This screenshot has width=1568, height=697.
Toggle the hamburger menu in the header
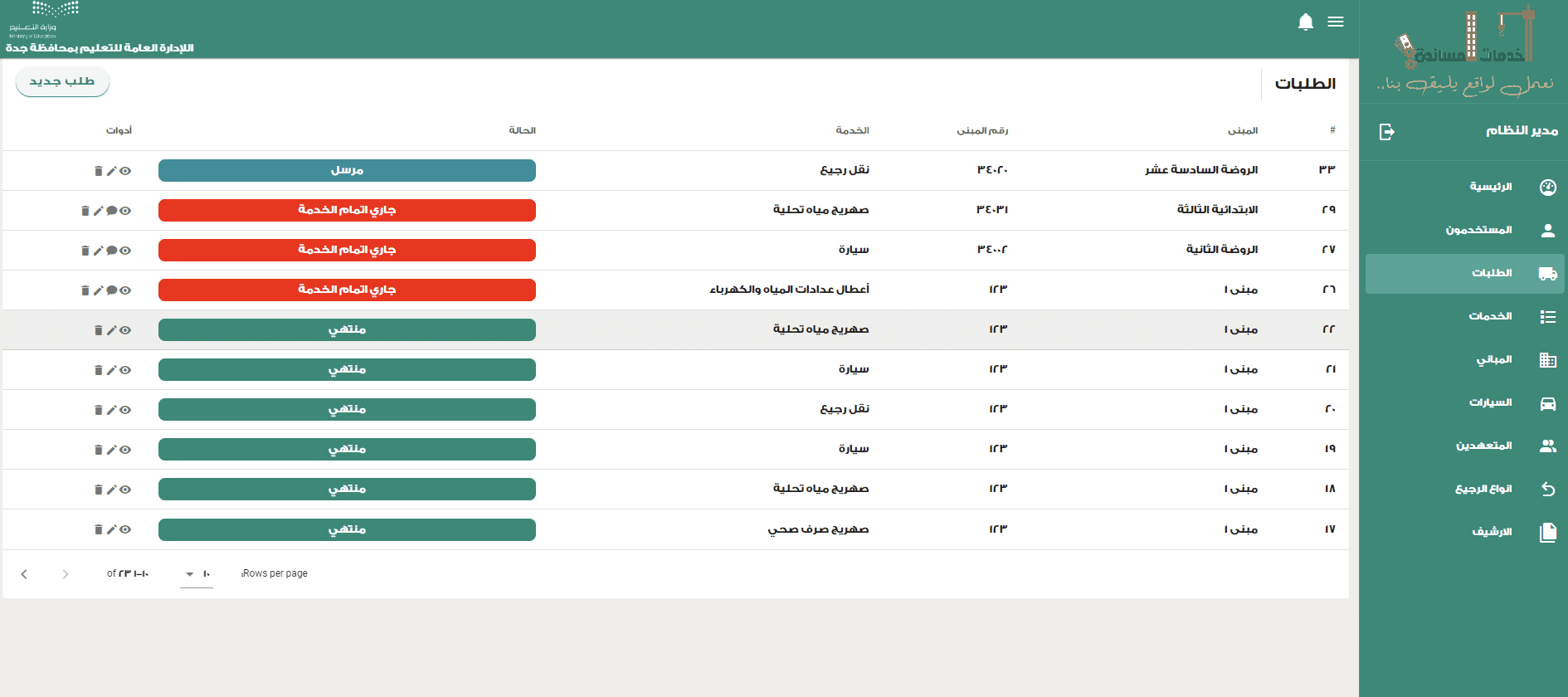[x=1336, y=22]
